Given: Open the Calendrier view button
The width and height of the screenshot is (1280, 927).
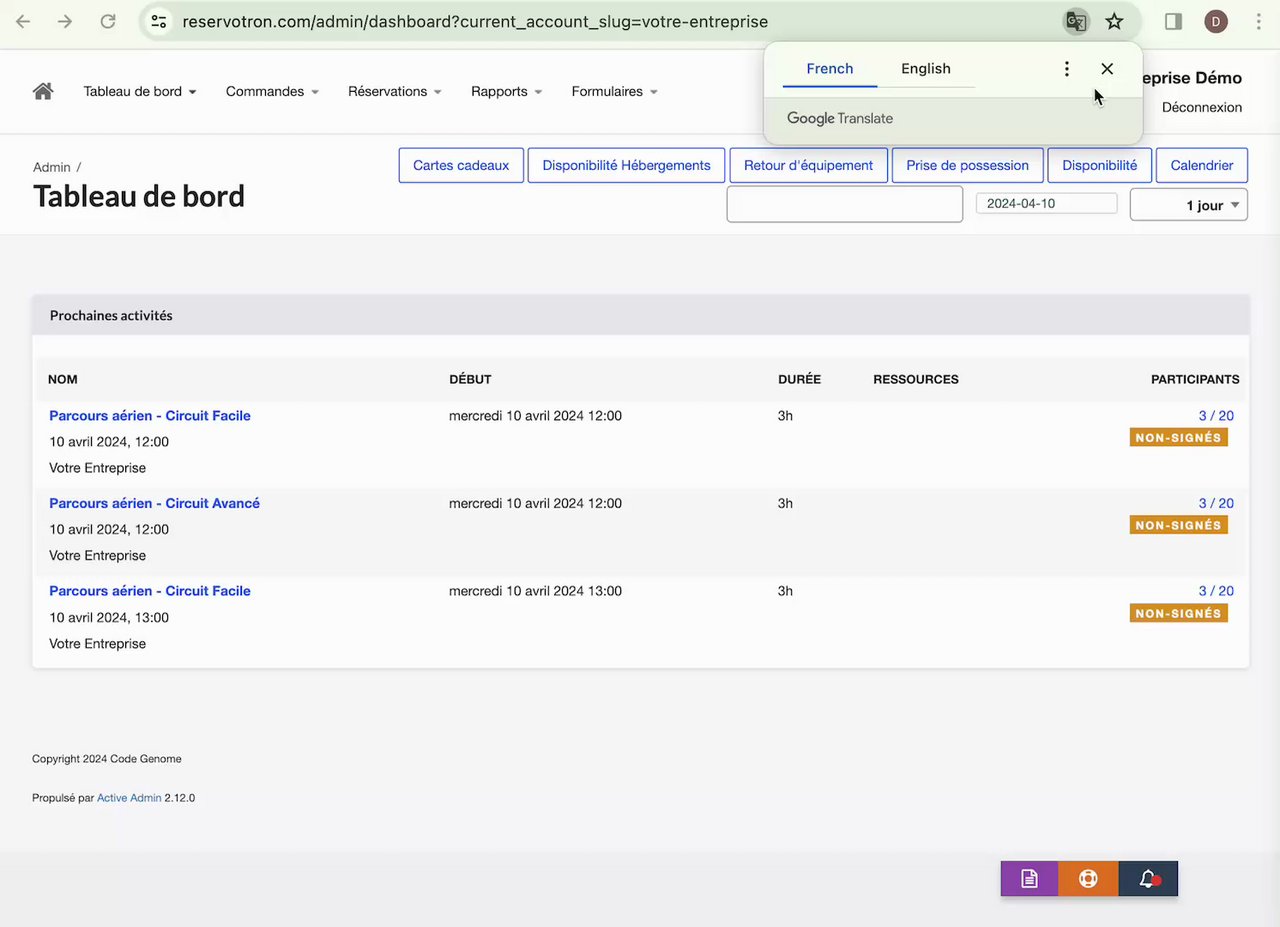Looking at the screenshot, I should pyautogui.click(x=1201, y=165).
